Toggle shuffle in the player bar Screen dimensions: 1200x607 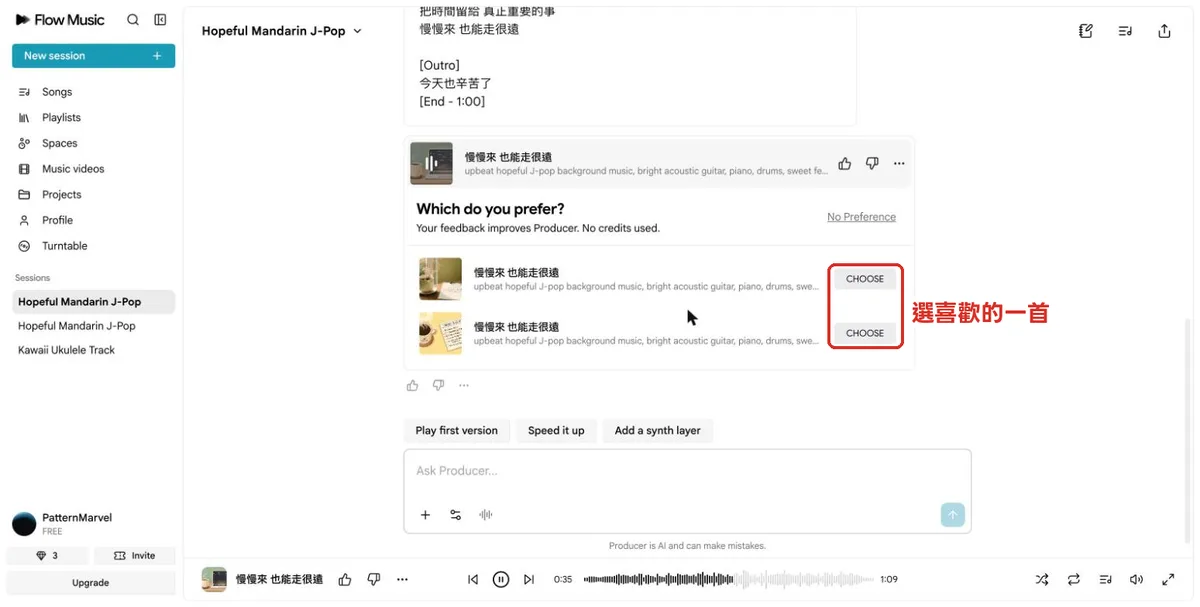pyautogui.click(x=1042, y=579)
